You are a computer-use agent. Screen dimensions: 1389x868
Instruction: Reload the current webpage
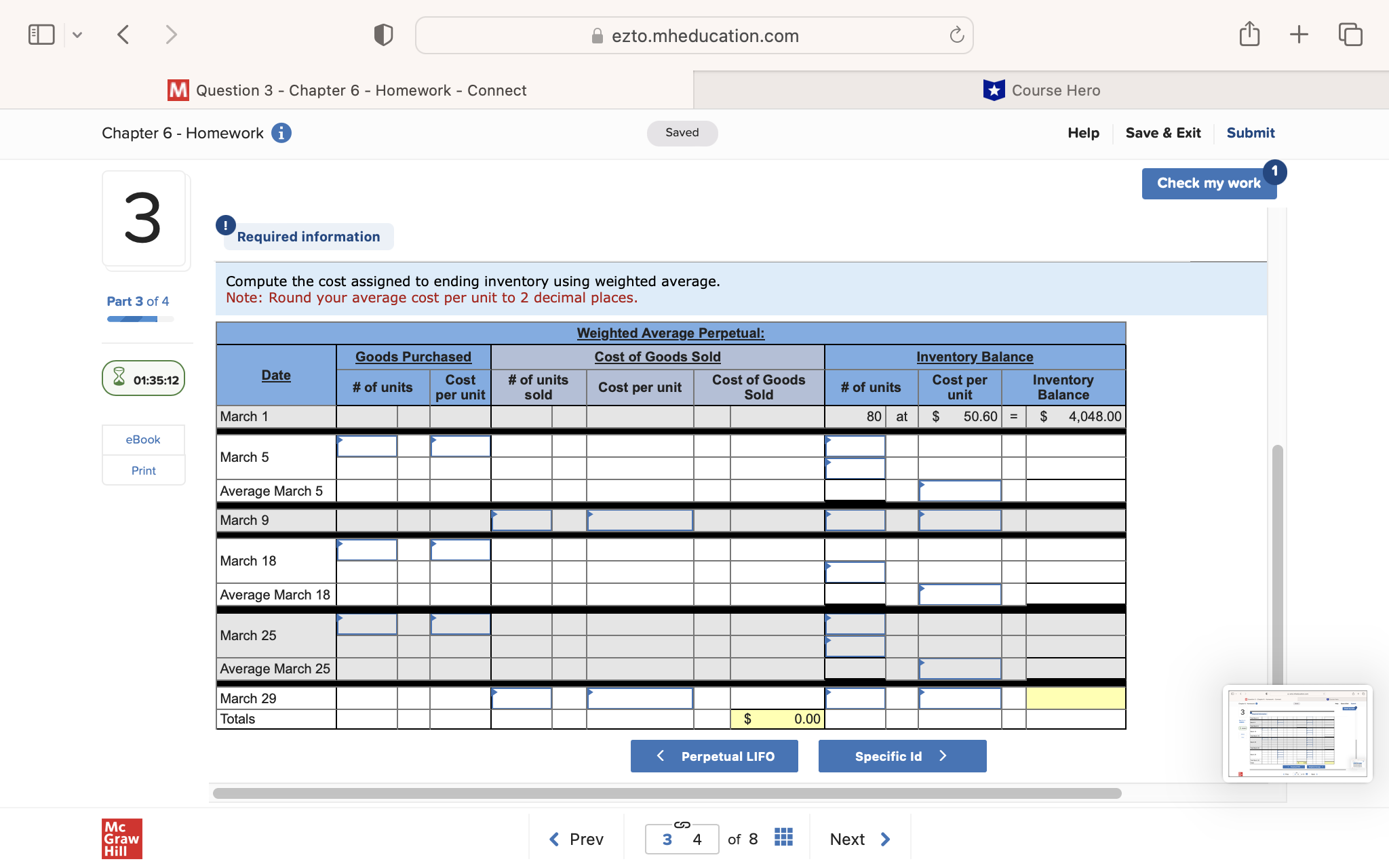956,35
